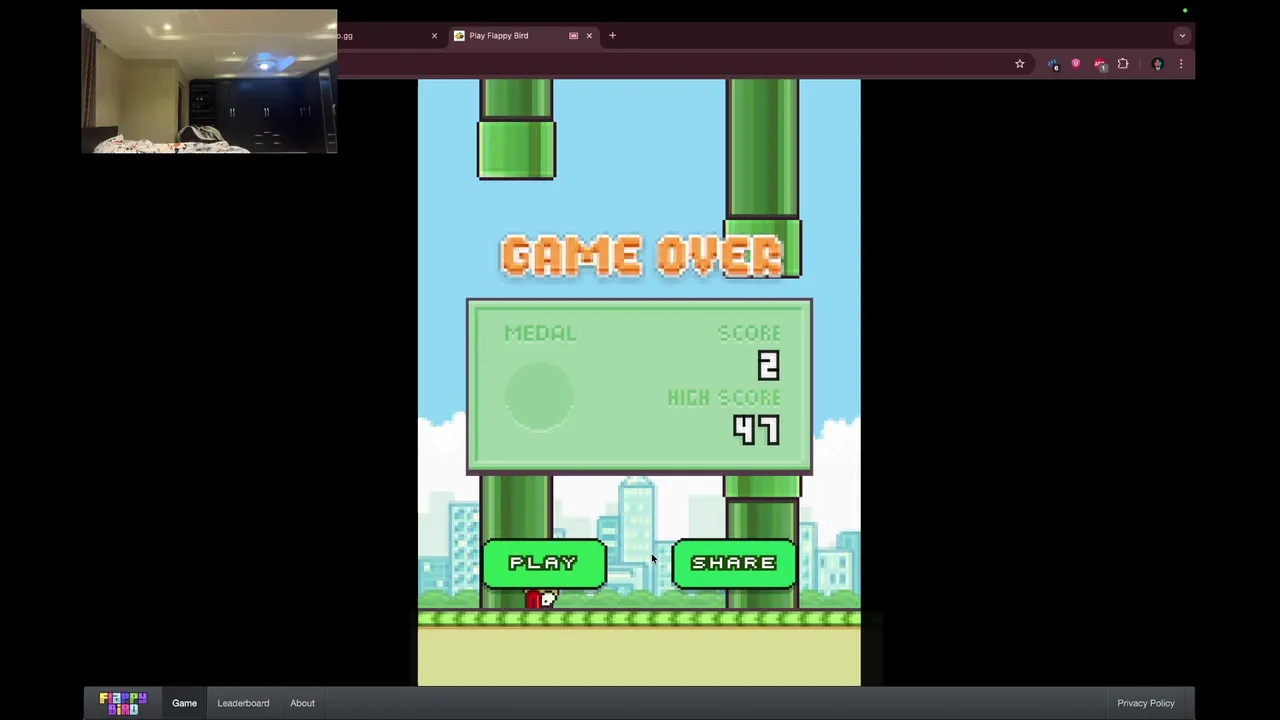
Task: Select the Game nav item
Action: [x=184, y=703]
